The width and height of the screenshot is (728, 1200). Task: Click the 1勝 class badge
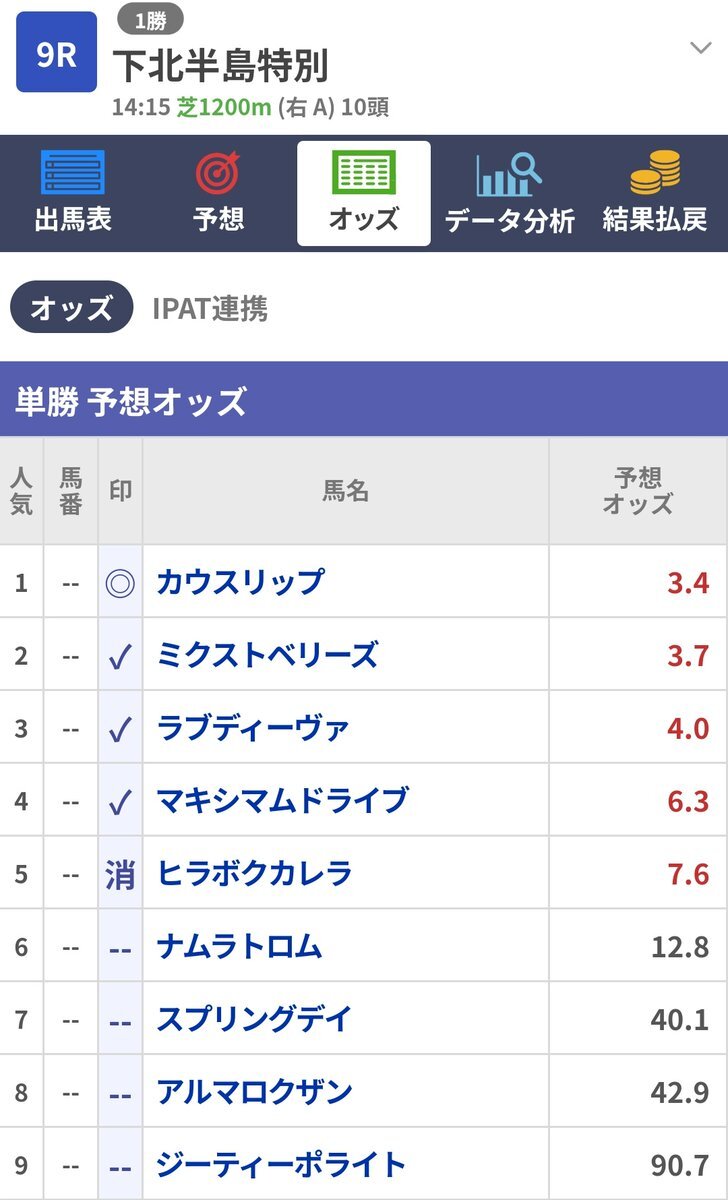point(150,19)
